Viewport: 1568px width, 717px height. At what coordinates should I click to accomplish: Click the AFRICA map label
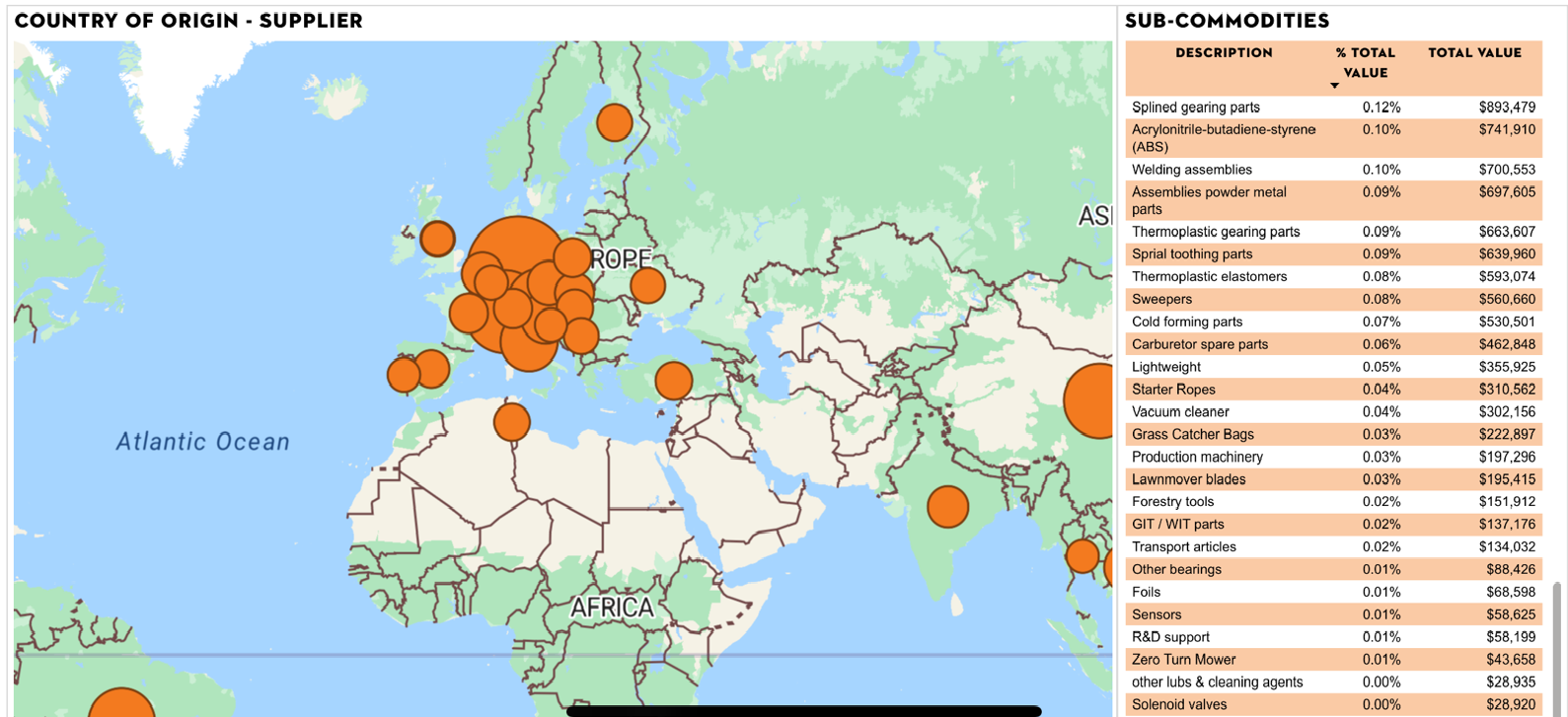pos(612,607)
